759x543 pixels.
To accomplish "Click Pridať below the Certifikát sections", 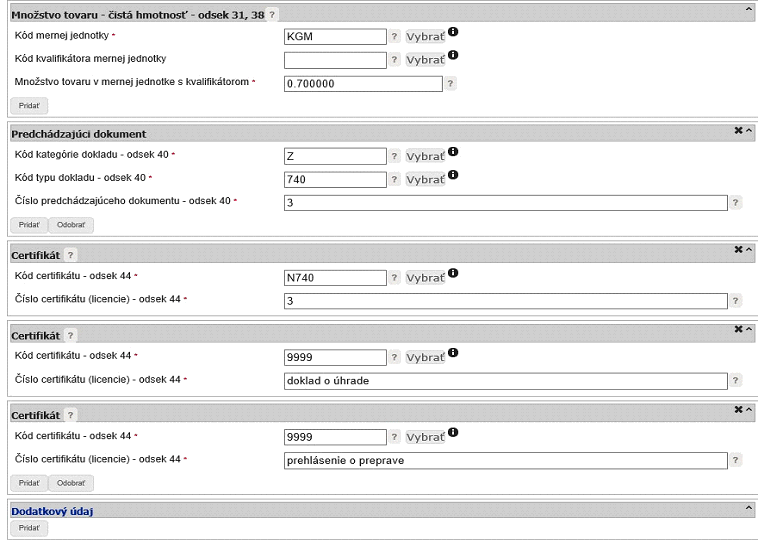I will (29, 483).
